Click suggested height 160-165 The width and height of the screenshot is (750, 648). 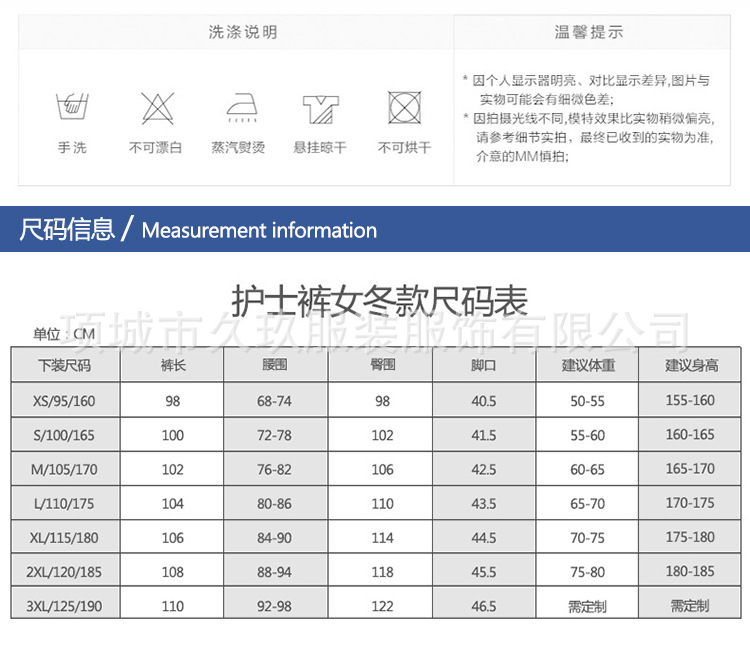point(690,434)
